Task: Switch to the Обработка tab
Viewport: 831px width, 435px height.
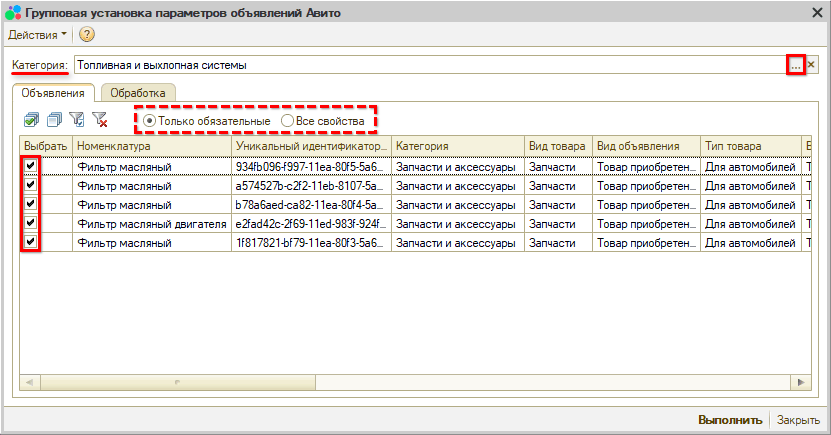Action: (138, 92)
